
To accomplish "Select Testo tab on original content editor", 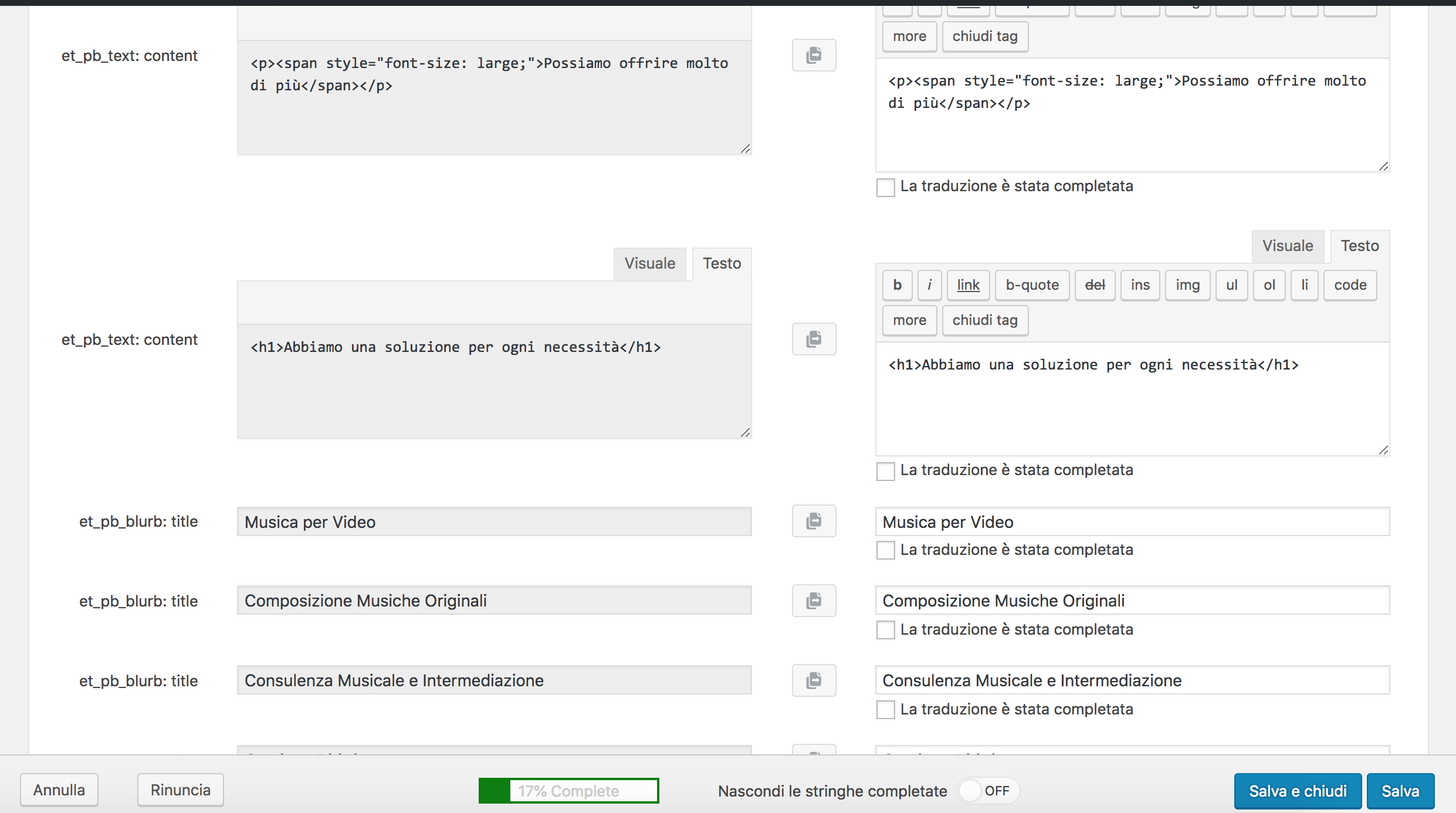I will pyautogui.click(x=722, y=263).
